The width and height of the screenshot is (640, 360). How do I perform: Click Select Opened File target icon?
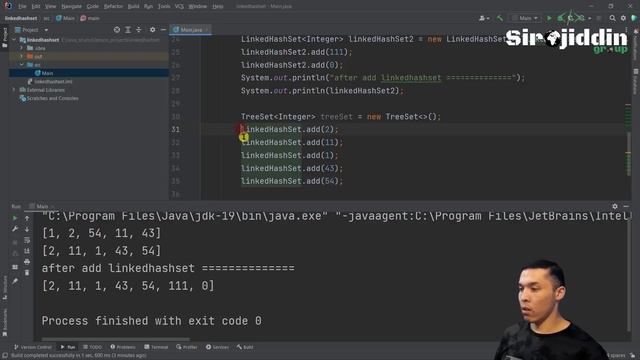point(117,30)
